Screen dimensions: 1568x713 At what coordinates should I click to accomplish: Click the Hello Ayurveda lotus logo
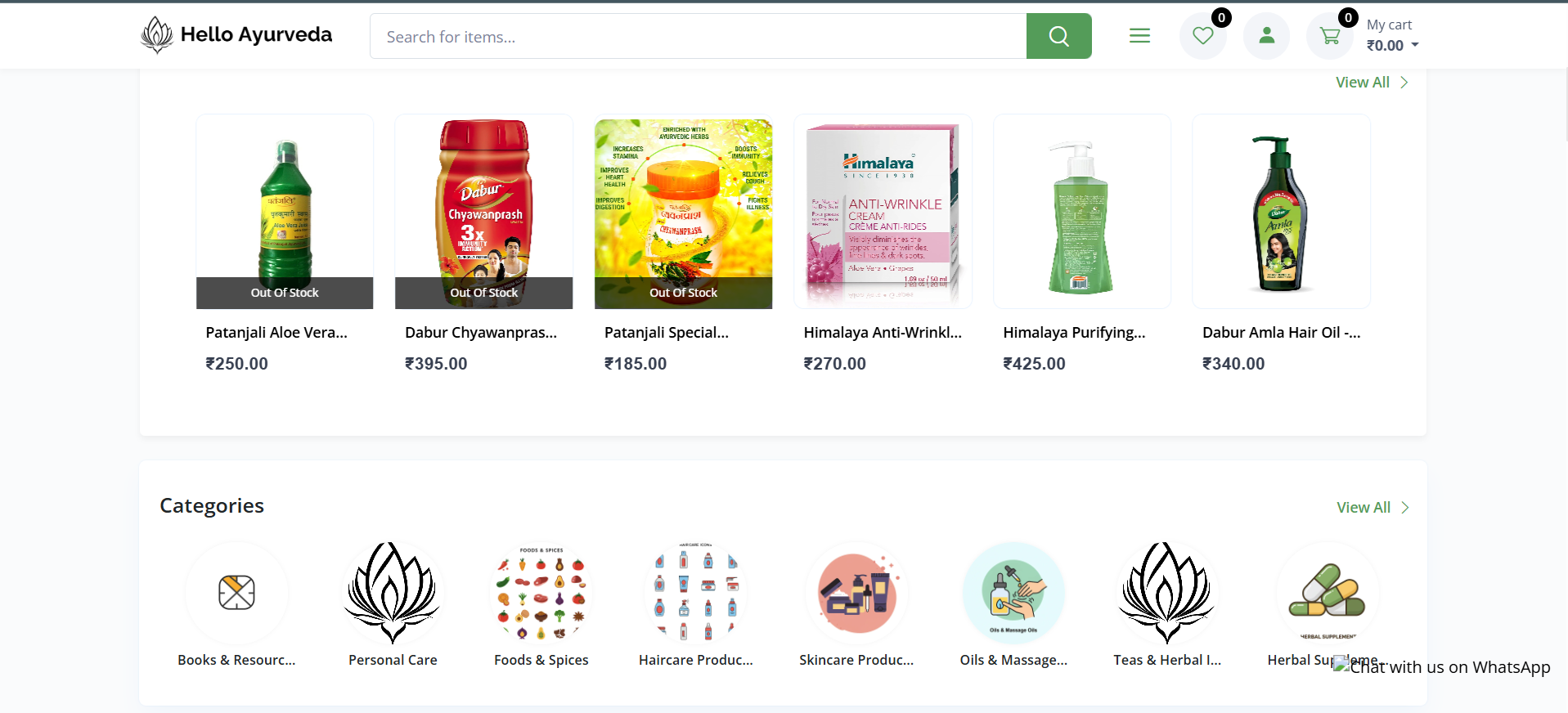coord(156,34)
